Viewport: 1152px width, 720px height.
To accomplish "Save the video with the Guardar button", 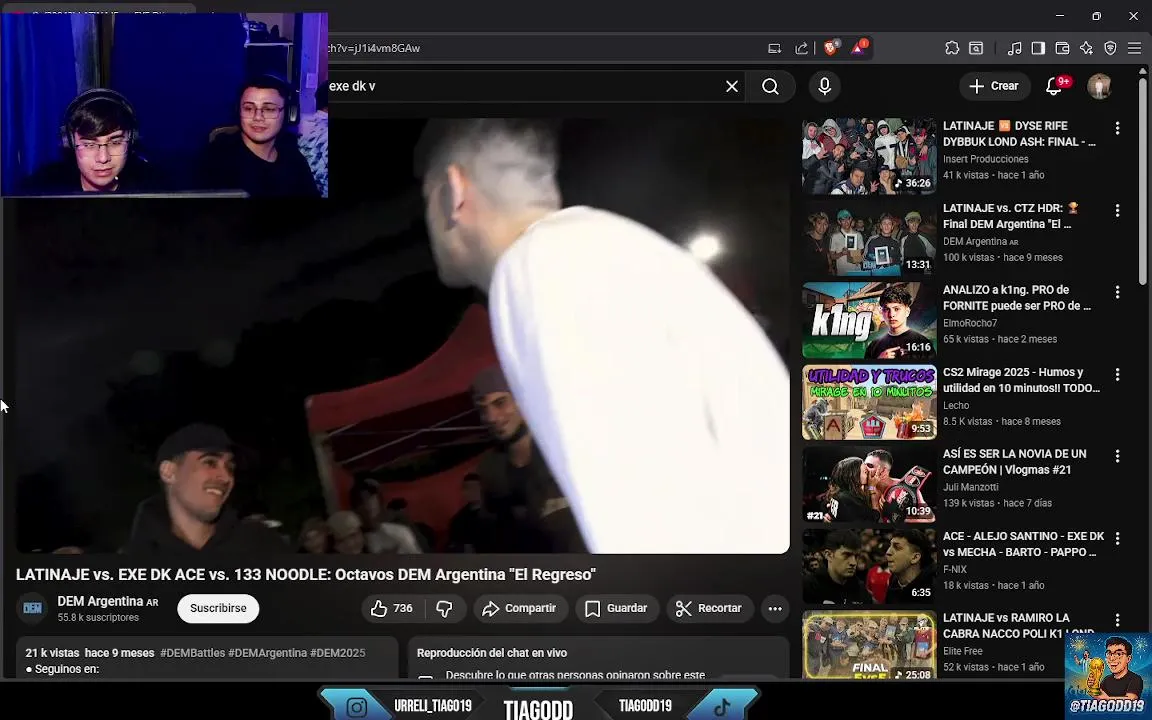I will click(x=616, y=608).
